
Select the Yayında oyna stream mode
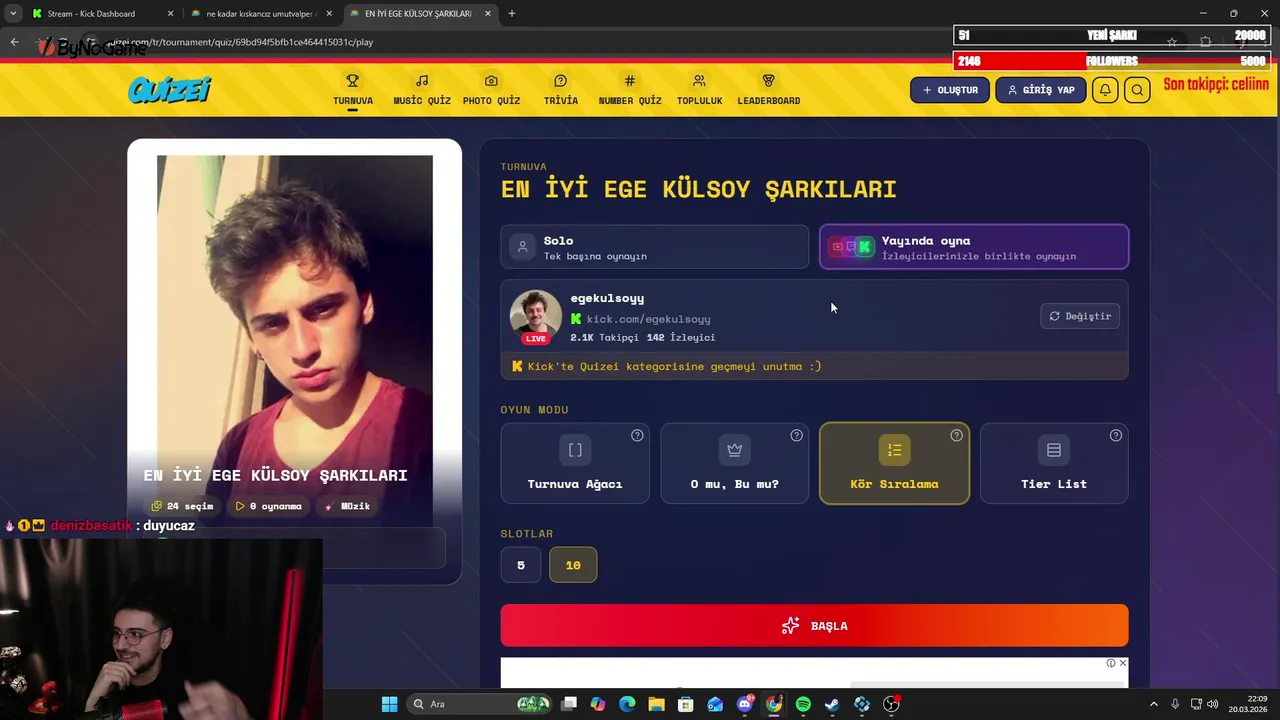(974, 247)
